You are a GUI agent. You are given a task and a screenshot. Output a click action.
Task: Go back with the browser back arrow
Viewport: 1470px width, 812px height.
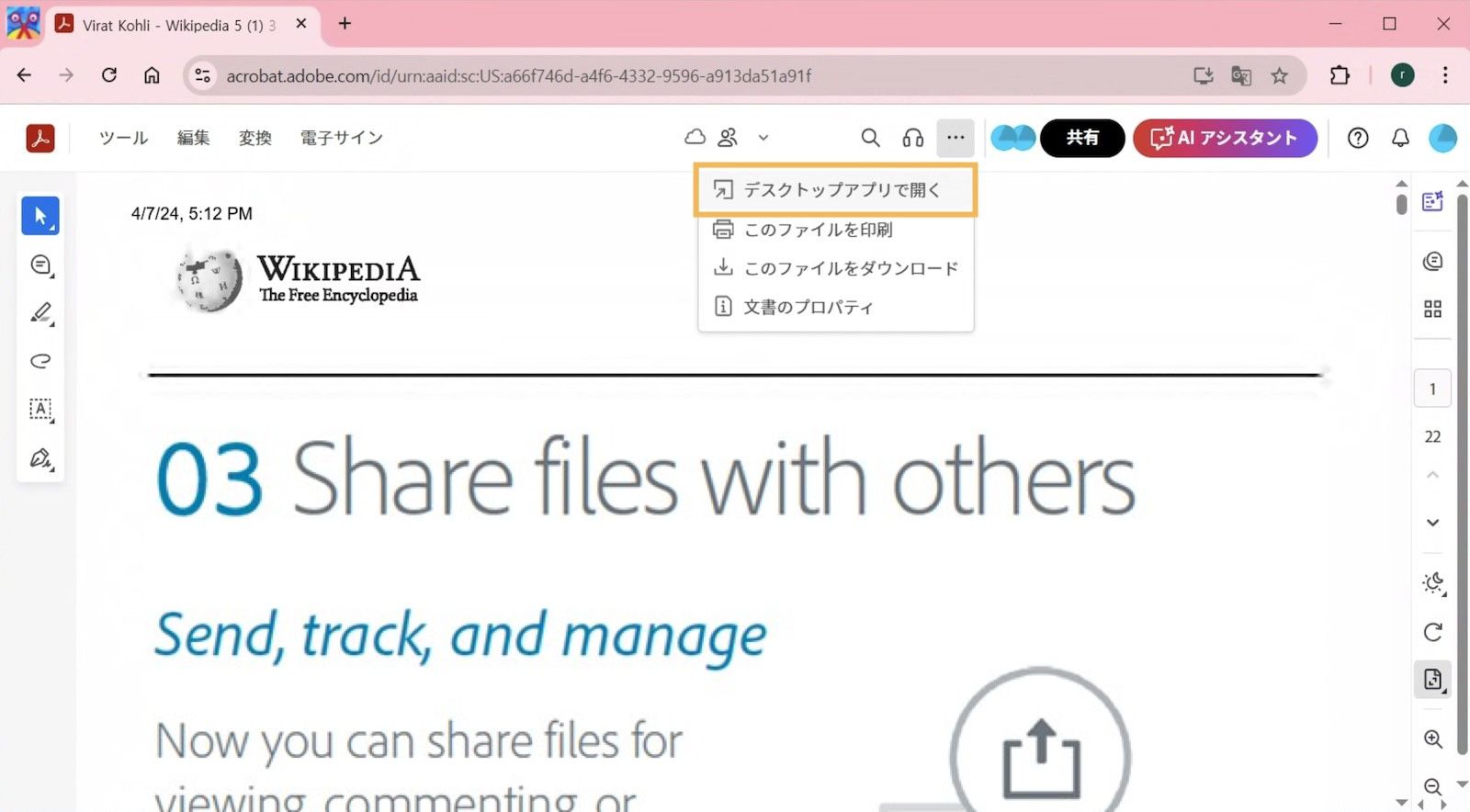point(25,75)
